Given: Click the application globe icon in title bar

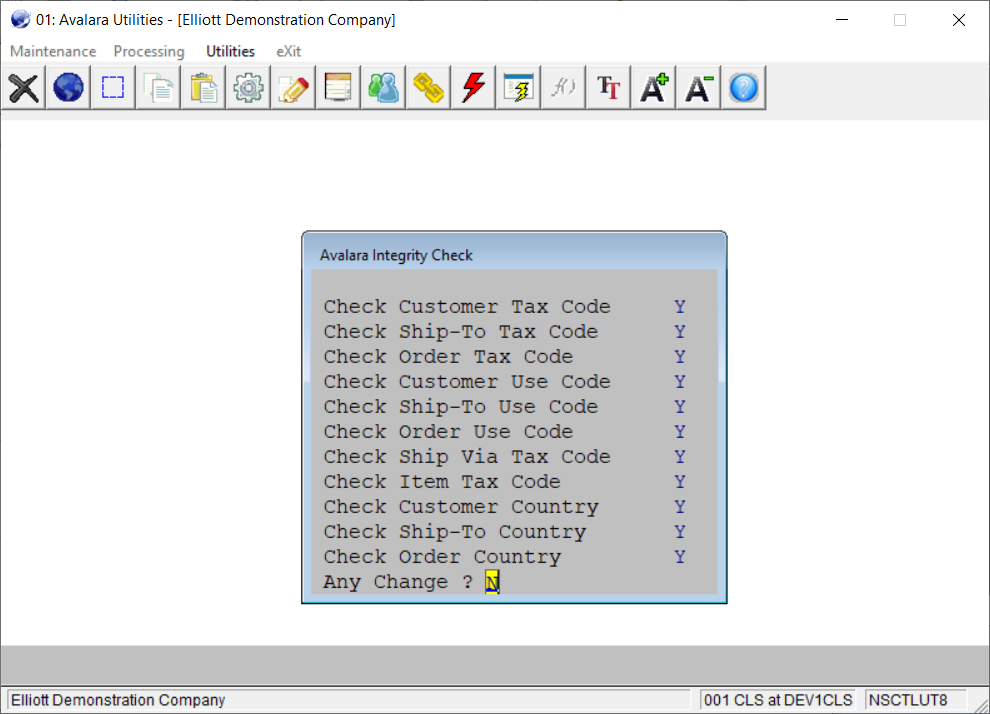Looking at the screenshot, I should point(20,20).
